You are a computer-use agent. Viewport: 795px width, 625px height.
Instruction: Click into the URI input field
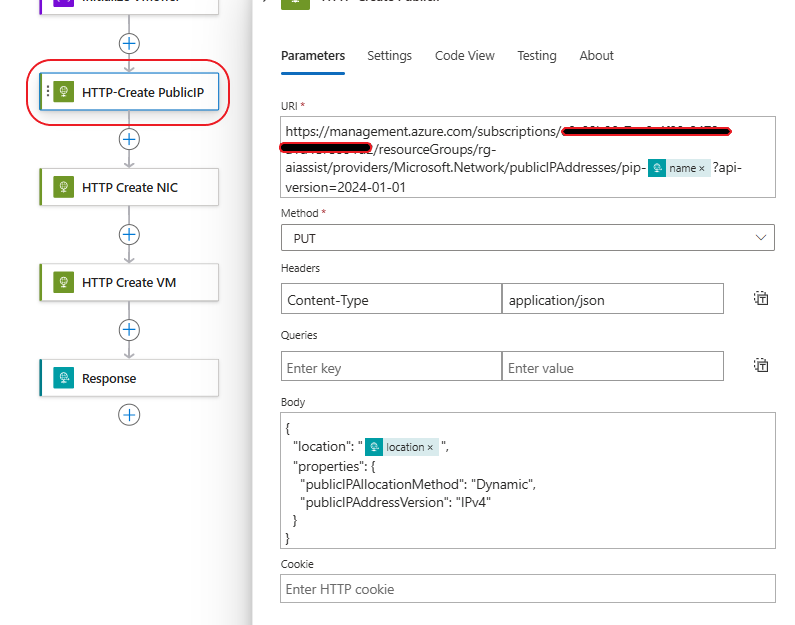(528, 157)
